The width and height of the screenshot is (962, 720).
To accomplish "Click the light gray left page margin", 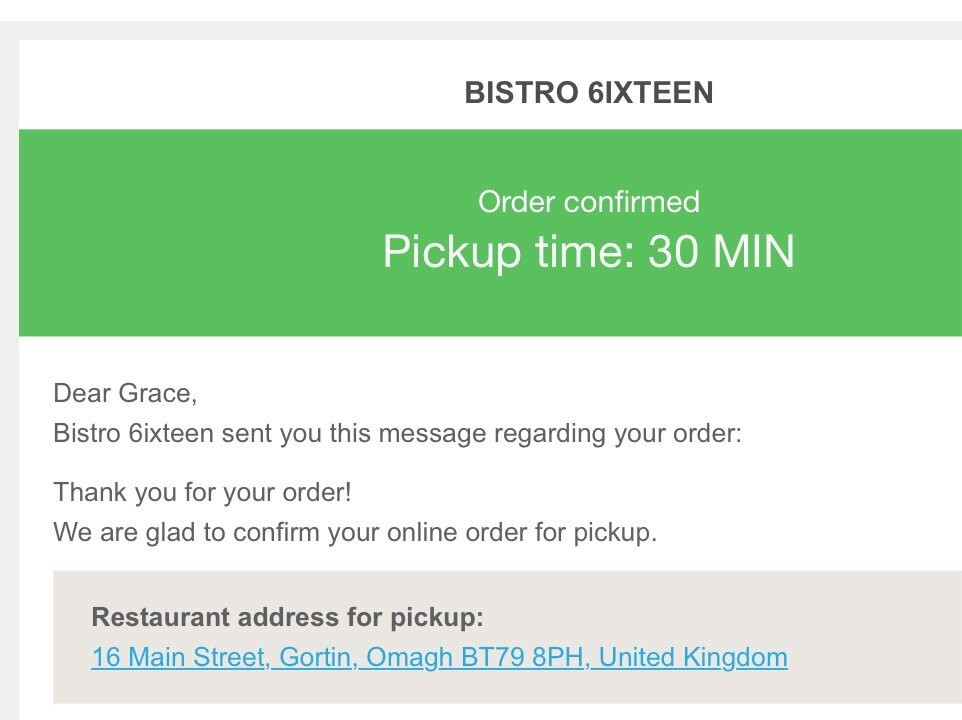I will [8, 400].
